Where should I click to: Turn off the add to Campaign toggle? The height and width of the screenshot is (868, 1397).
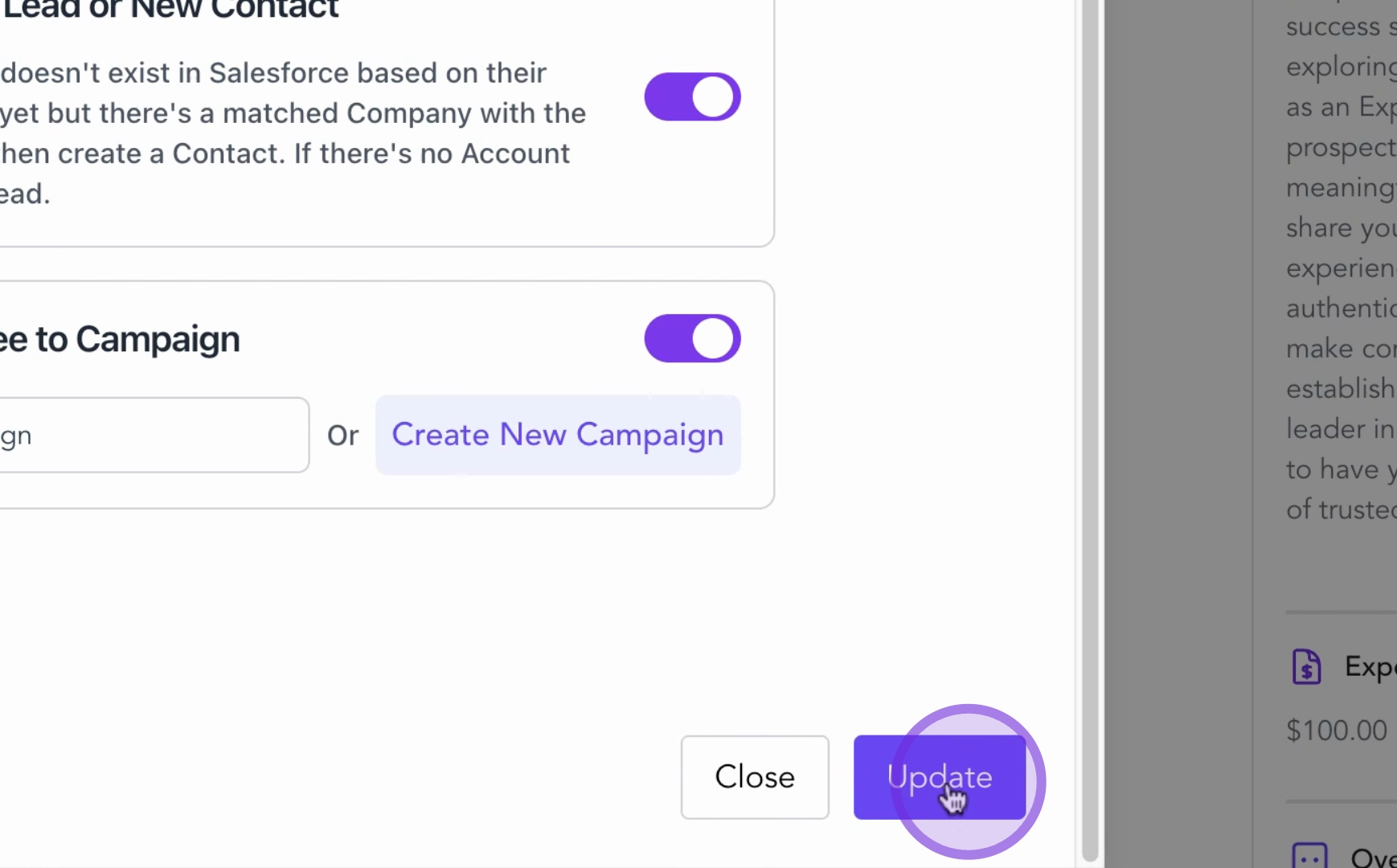click(692, 338)
